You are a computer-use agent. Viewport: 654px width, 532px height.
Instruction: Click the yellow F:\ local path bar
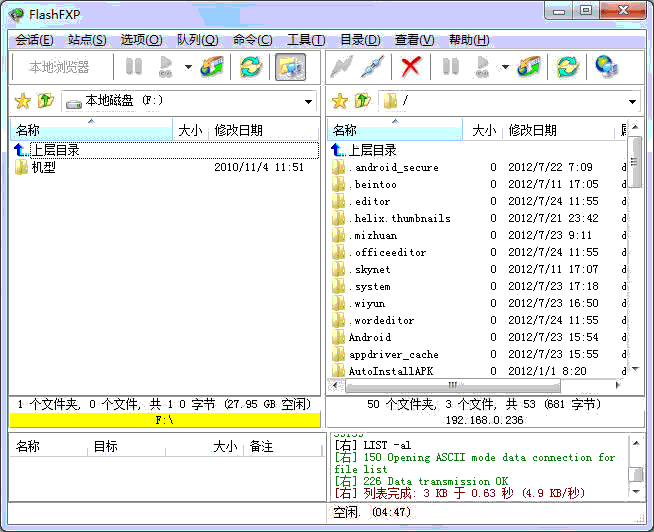165,420
